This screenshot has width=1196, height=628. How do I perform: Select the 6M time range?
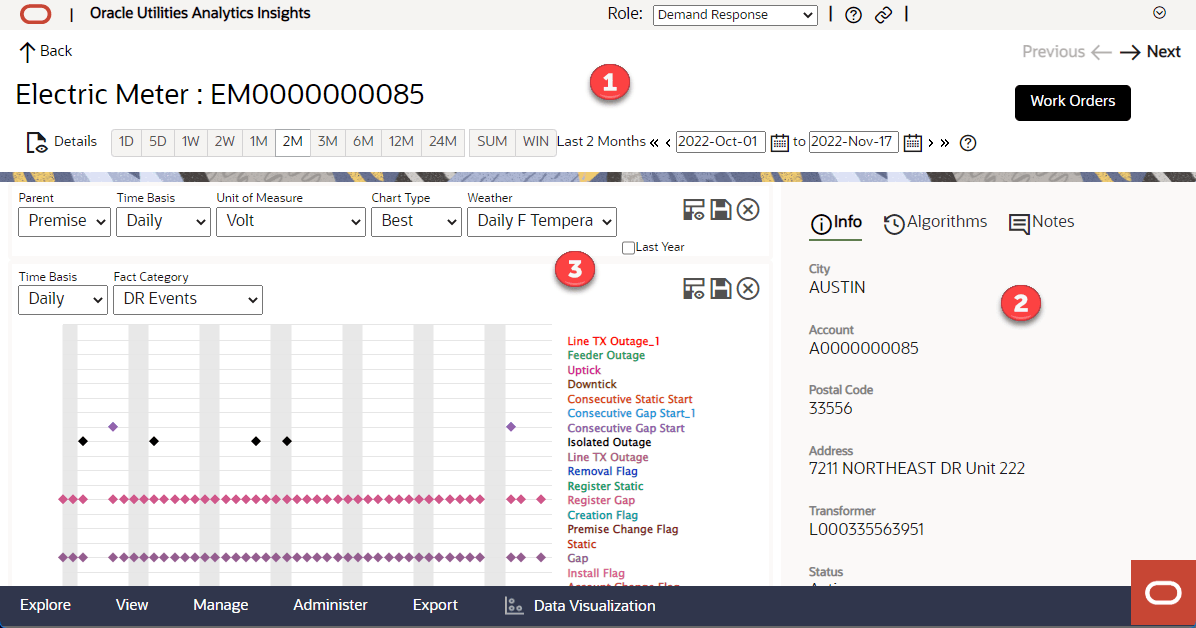[x=363, y=142]
